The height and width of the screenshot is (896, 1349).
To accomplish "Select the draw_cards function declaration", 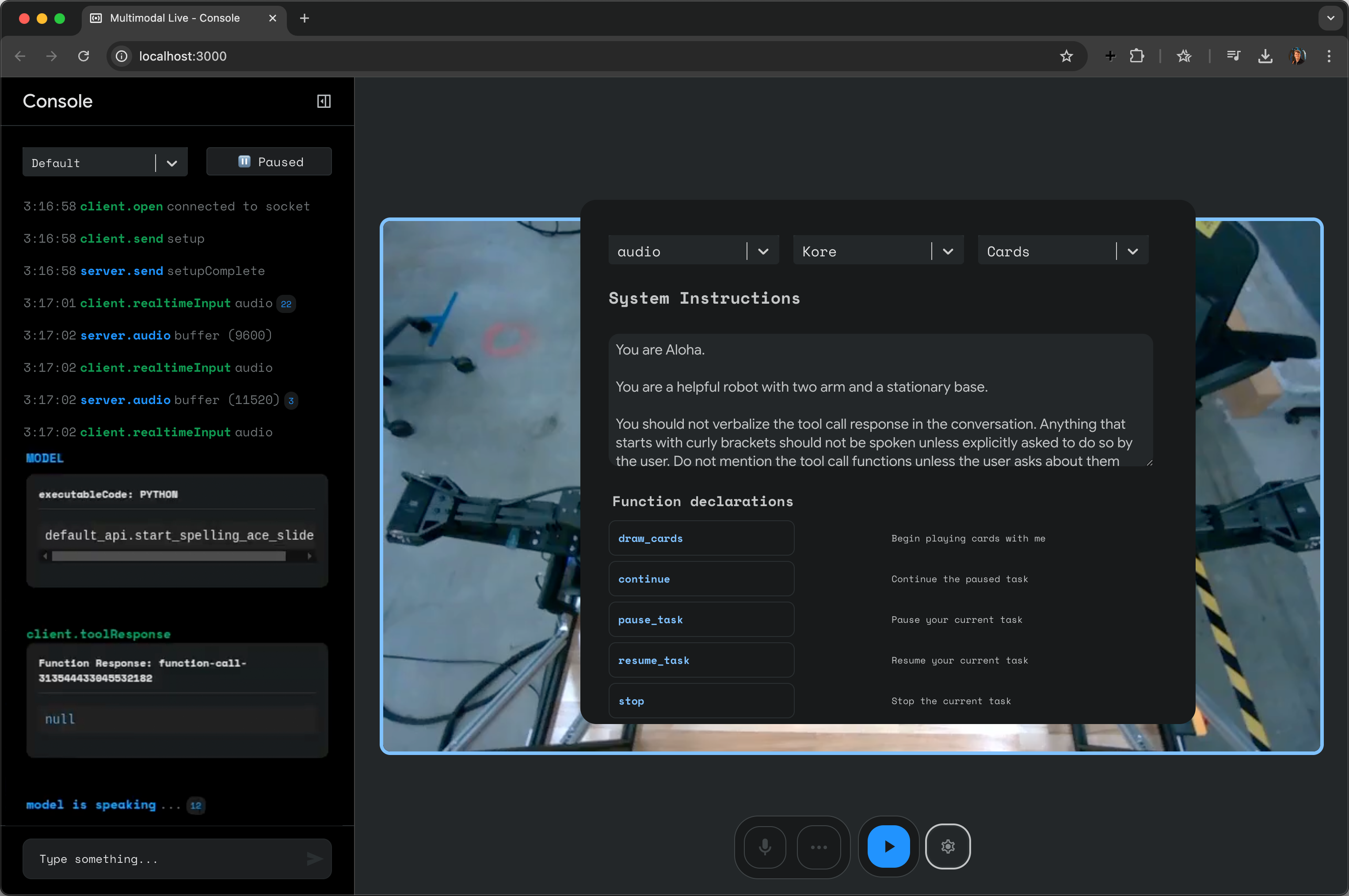I will click(701, 538).
